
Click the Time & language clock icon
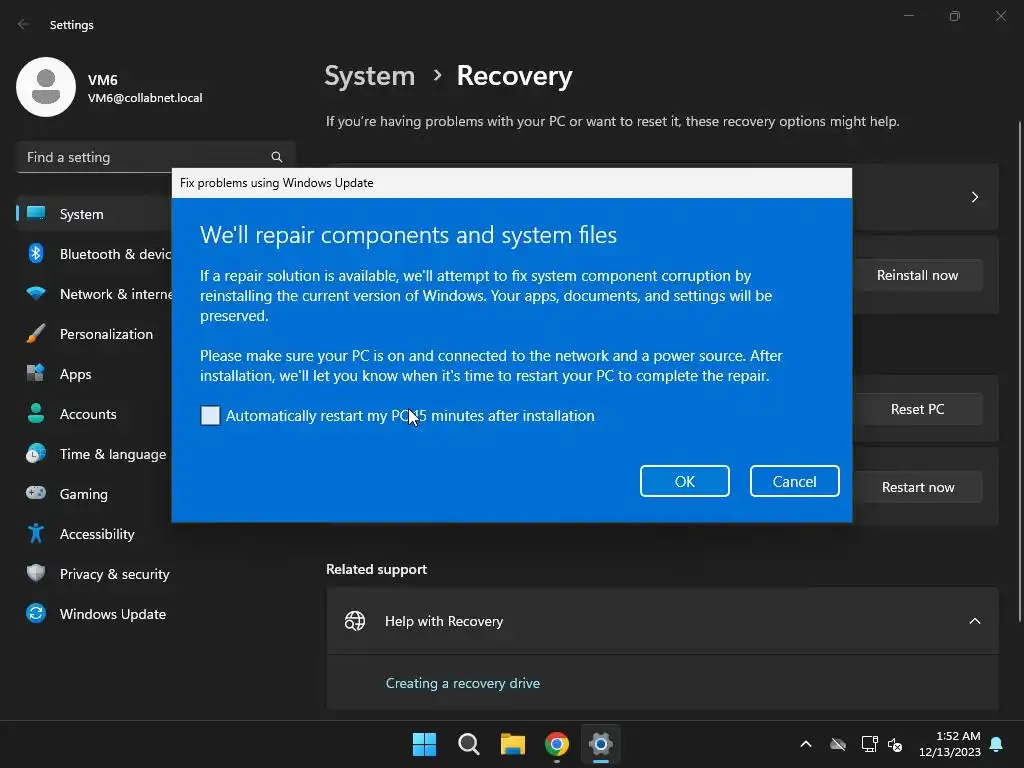point(36,453)
